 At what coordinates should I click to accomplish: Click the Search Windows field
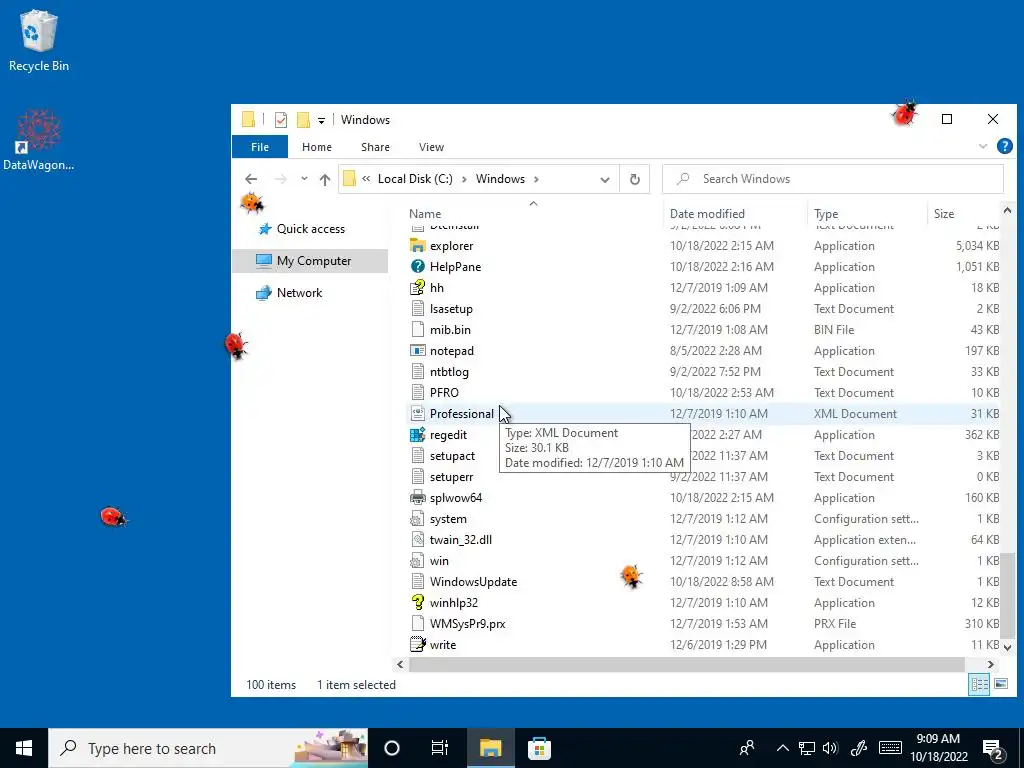833,179
